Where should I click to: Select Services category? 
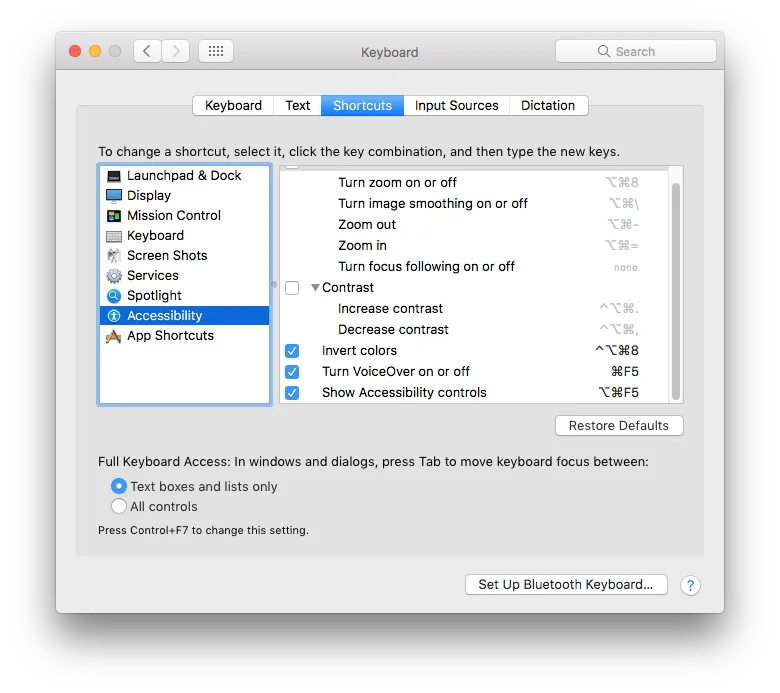coord(185,276)
